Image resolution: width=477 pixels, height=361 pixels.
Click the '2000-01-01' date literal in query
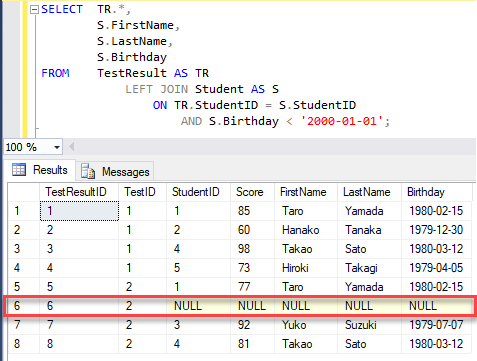(x=342, y=121)
